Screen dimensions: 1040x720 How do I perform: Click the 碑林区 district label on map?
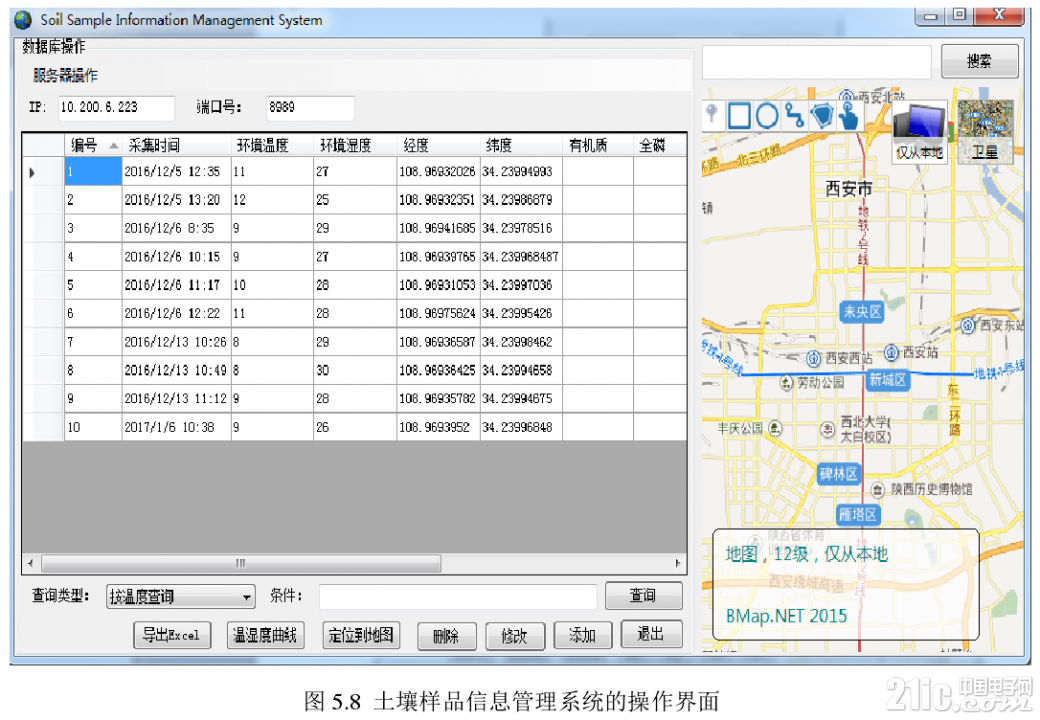tap(838, 474)
